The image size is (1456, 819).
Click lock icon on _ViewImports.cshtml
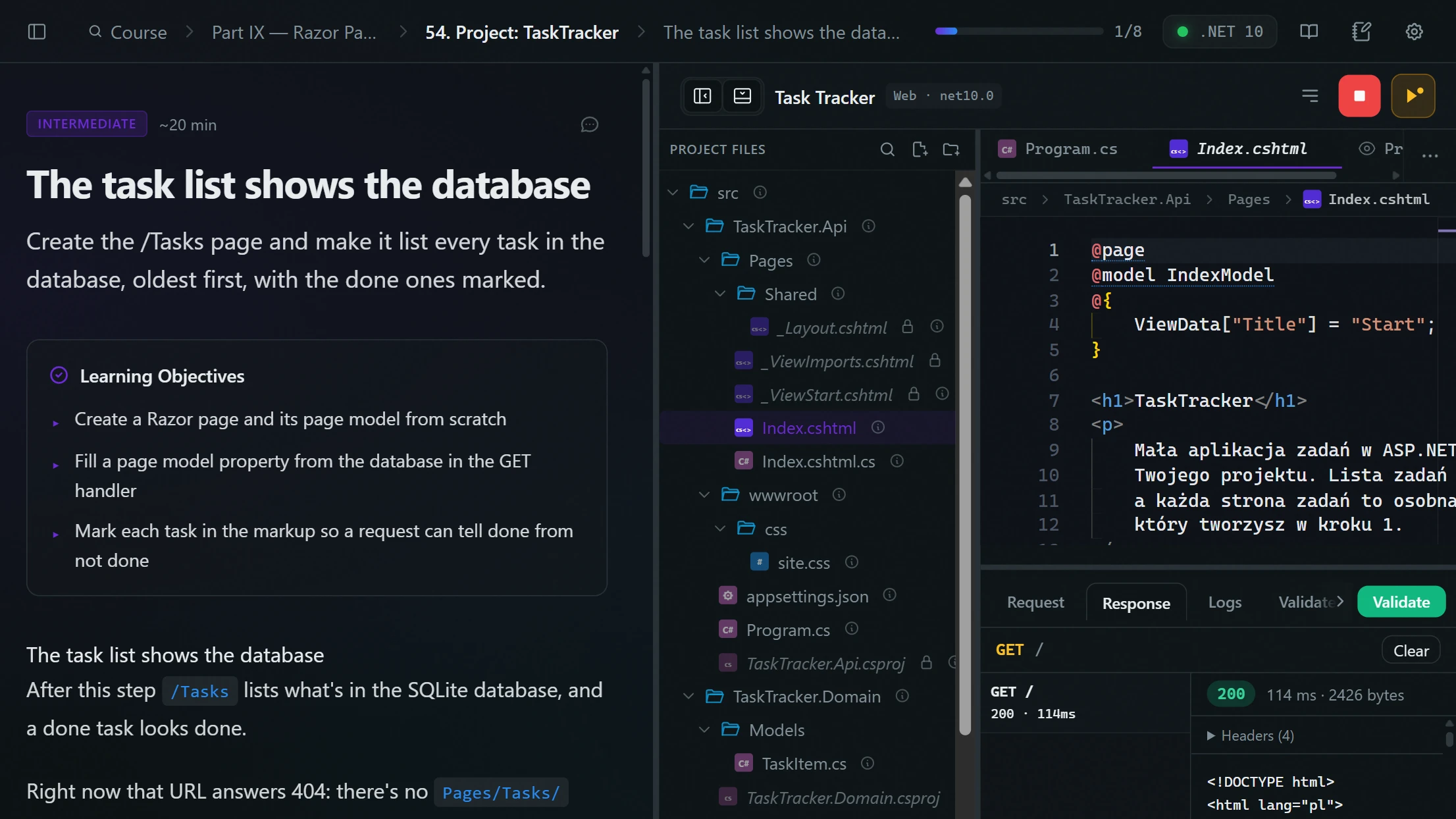(x=935, y=360)
